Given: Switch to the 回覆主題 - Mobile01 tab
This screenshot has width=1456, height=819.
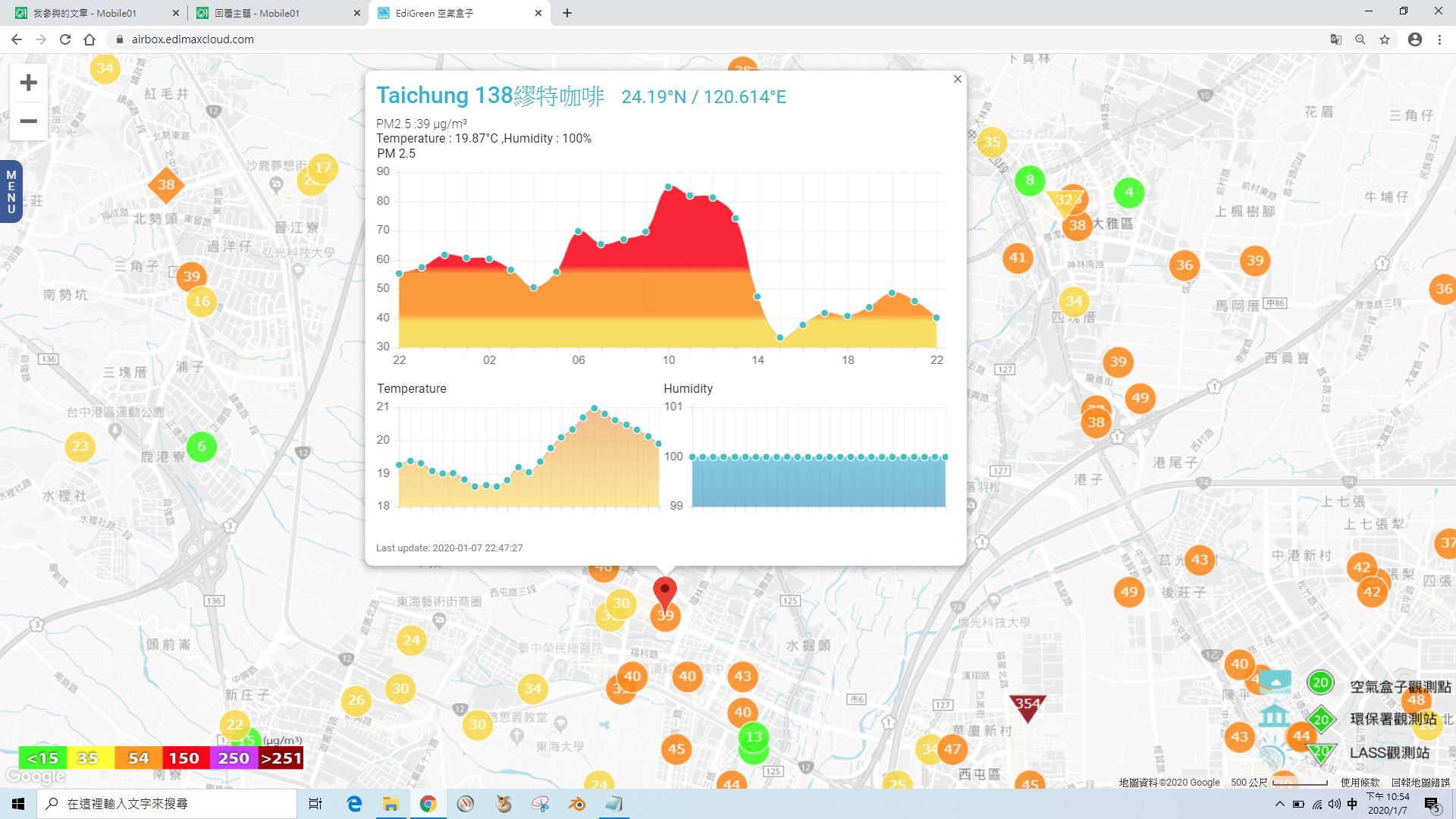Looking at the screenshot, I should coord(258,13).
